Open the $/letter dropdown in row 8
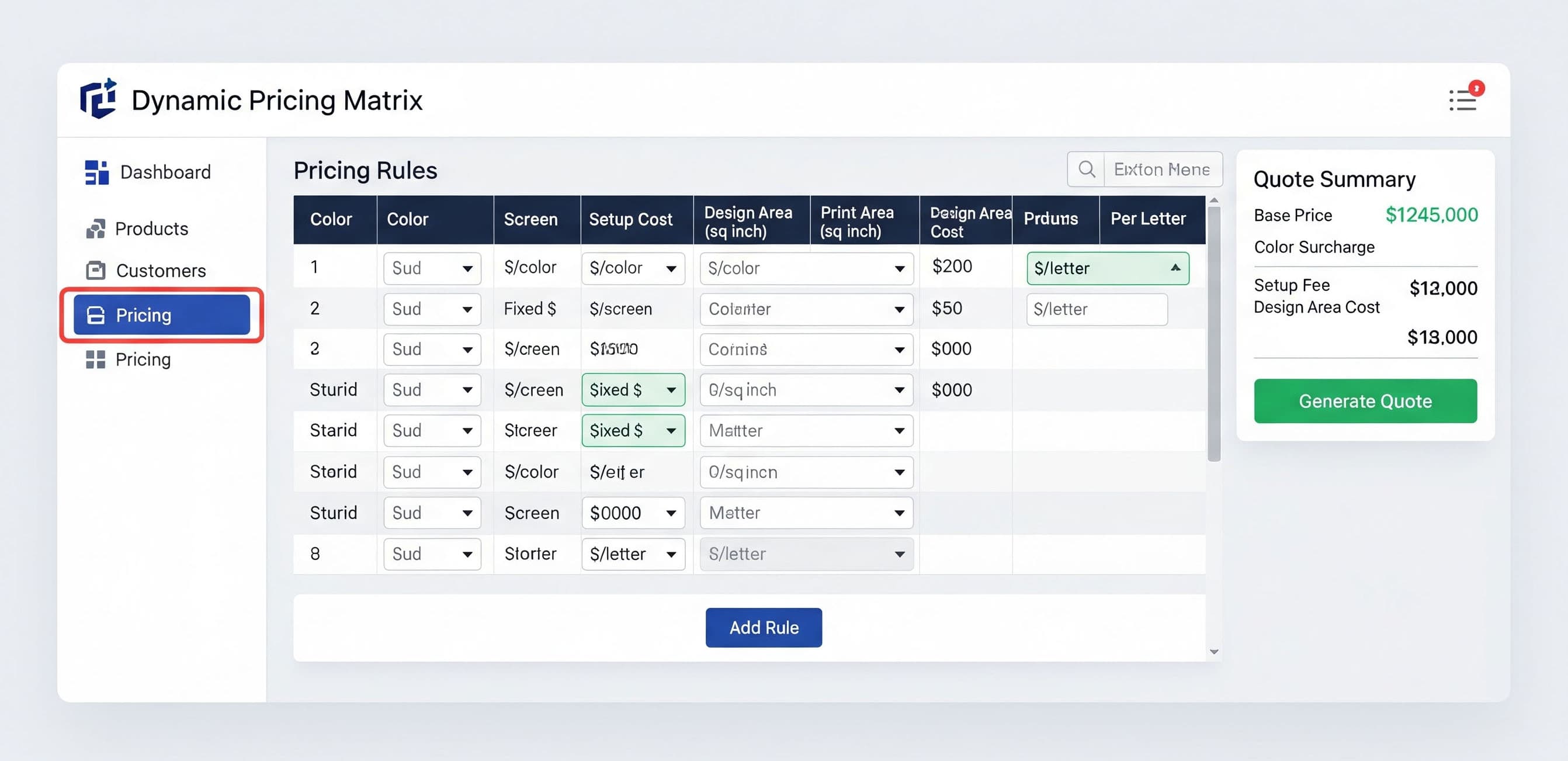 coord(633,554)
